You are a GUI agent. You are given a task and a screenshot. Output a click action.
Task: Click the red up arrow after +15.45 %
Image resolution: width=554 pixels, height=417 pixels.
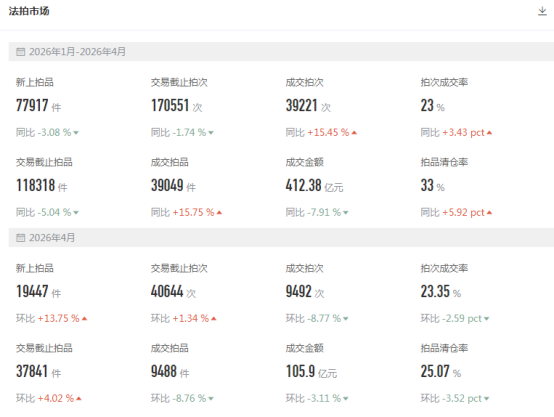354,133
